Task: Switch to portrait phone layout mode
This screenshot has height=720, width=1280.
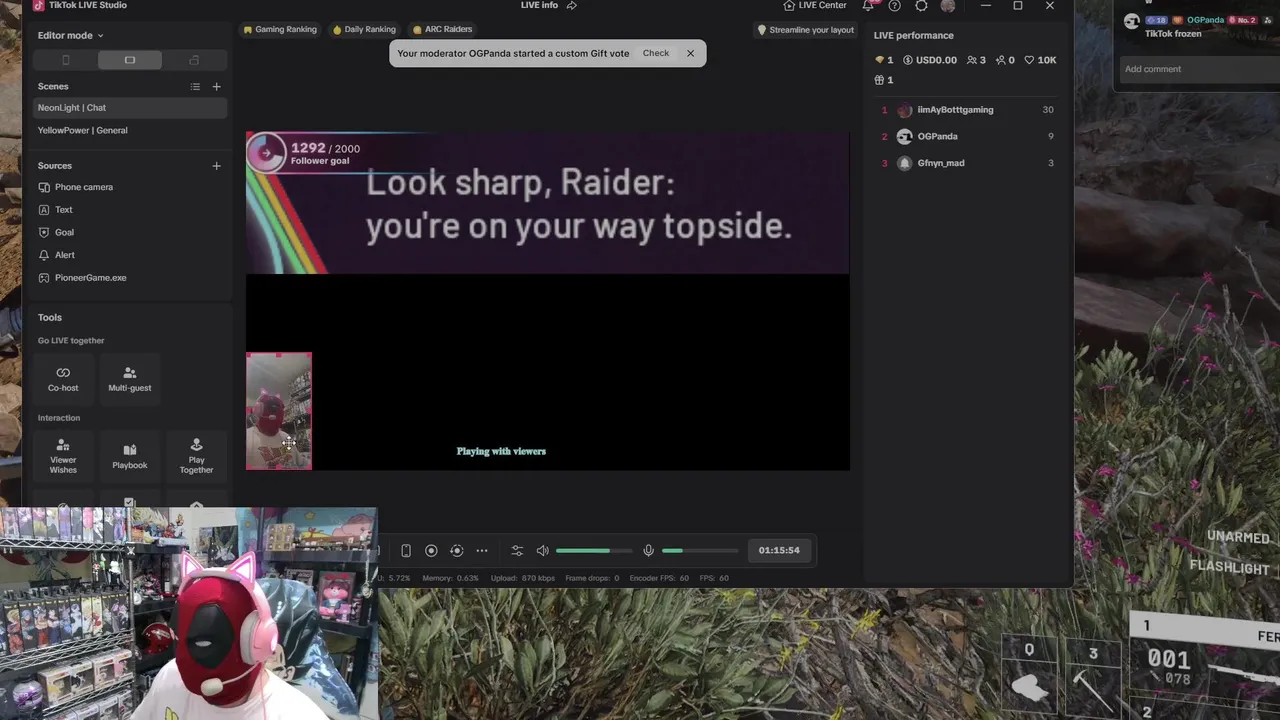Action: coord(66,60)
